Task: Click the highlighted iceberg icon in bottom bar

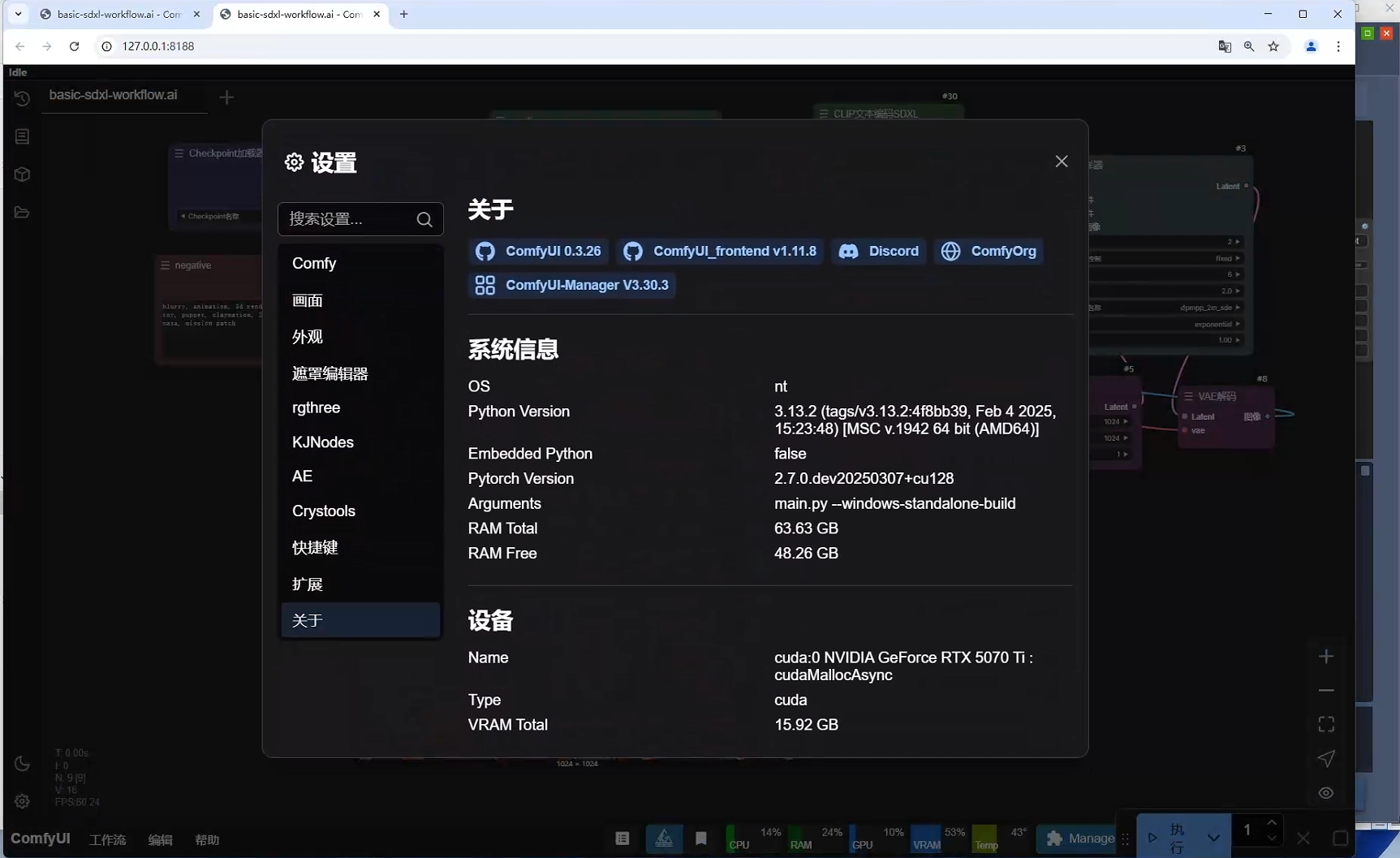Action: 664,839
